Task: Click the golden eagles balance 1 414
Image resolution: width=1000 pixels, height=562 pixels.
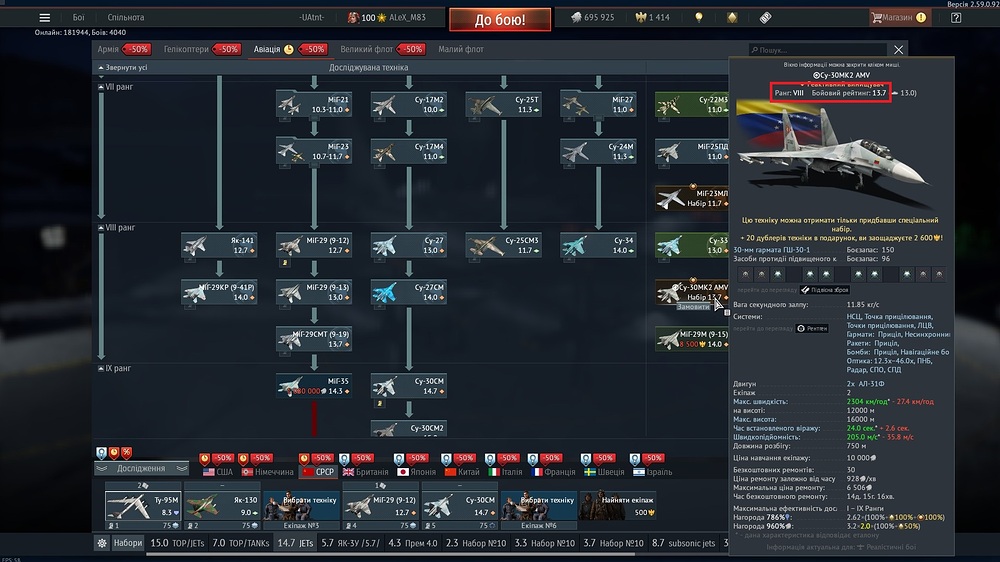Action: 652,18
